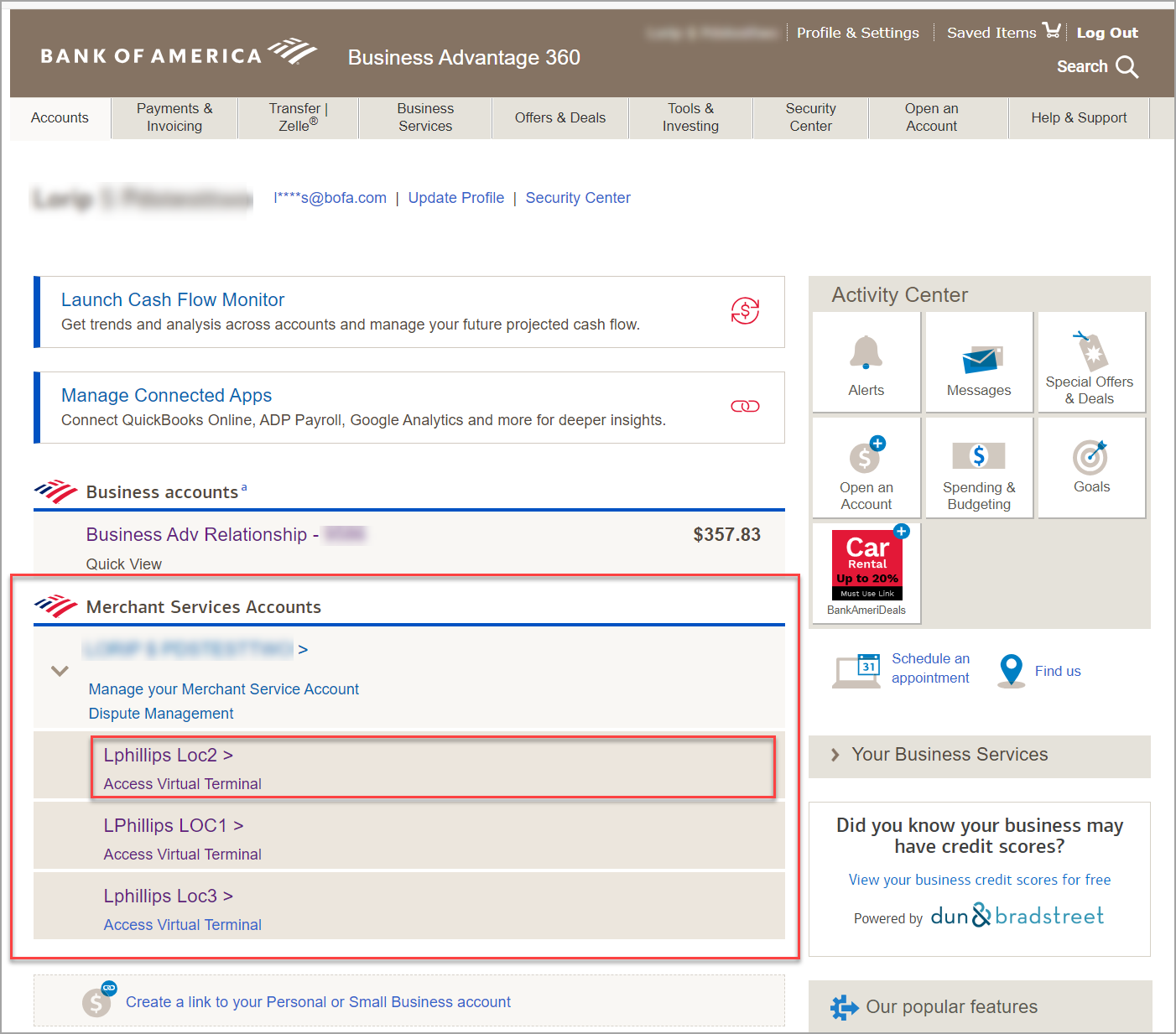
Task: Click the Cash Flow Monitor dollar cycle icon
Action: tap(745, 311)
